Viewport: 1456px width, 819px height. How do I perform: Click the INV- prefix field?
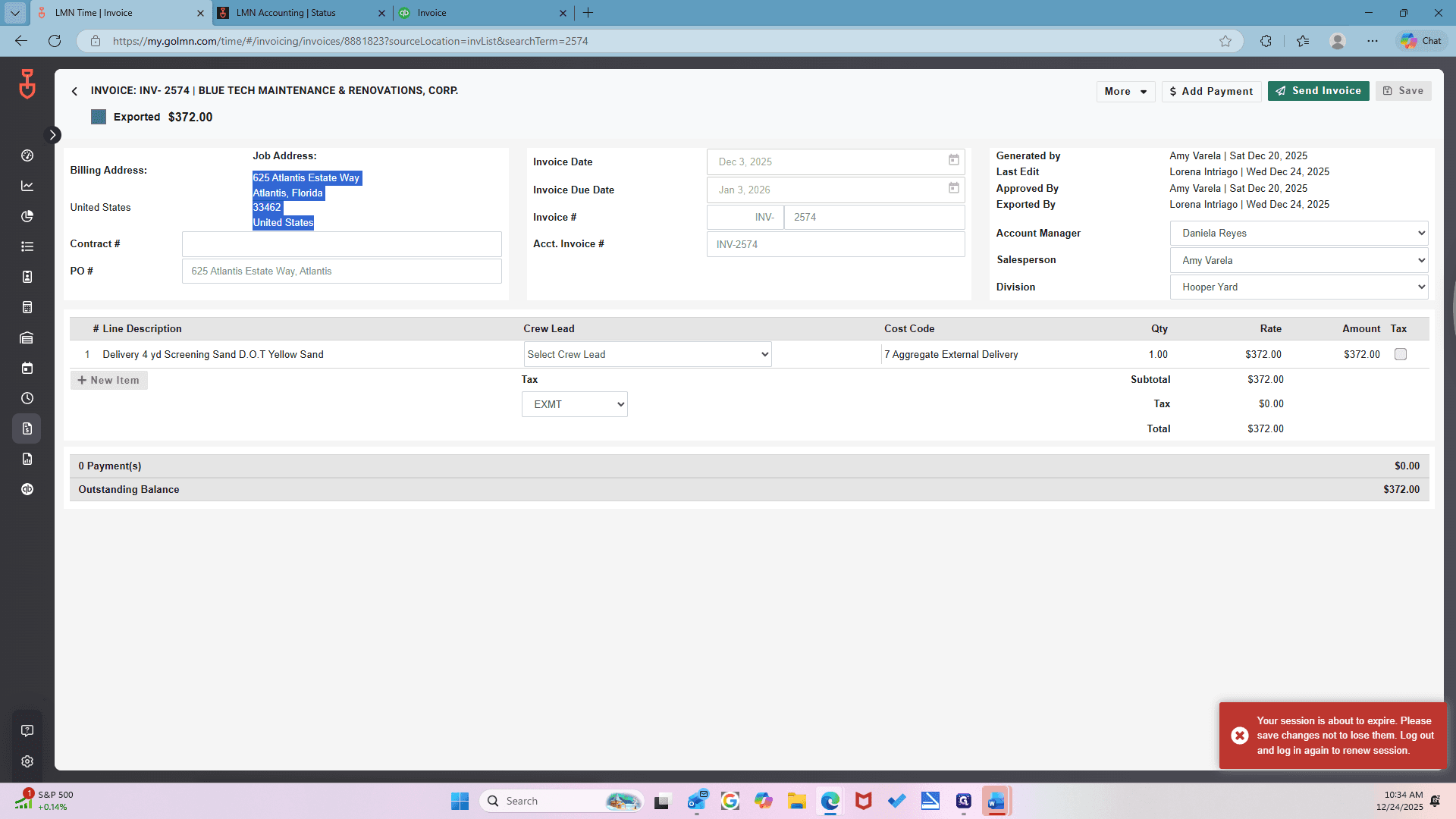[745, 217]
